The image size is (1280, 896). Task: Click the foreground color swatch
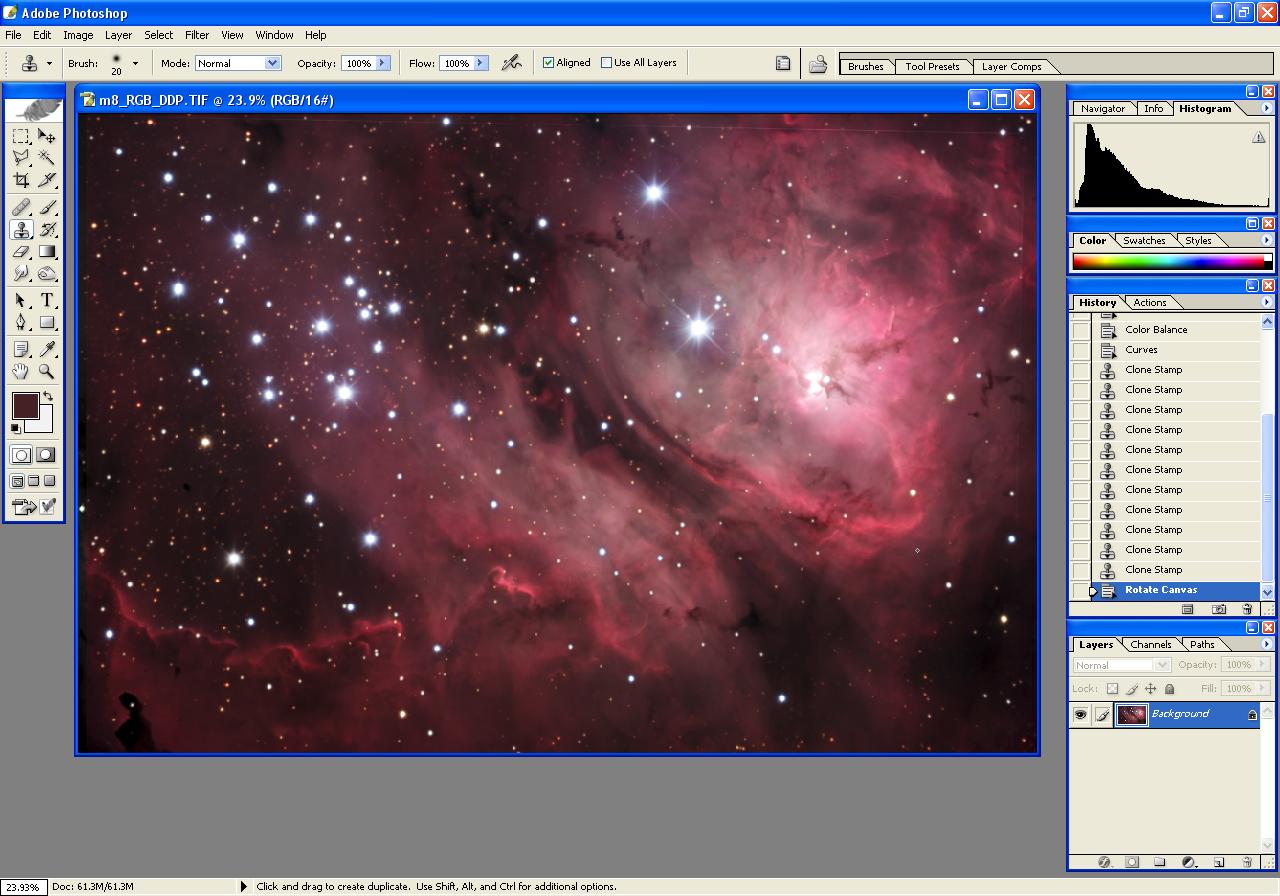point(24,405)
